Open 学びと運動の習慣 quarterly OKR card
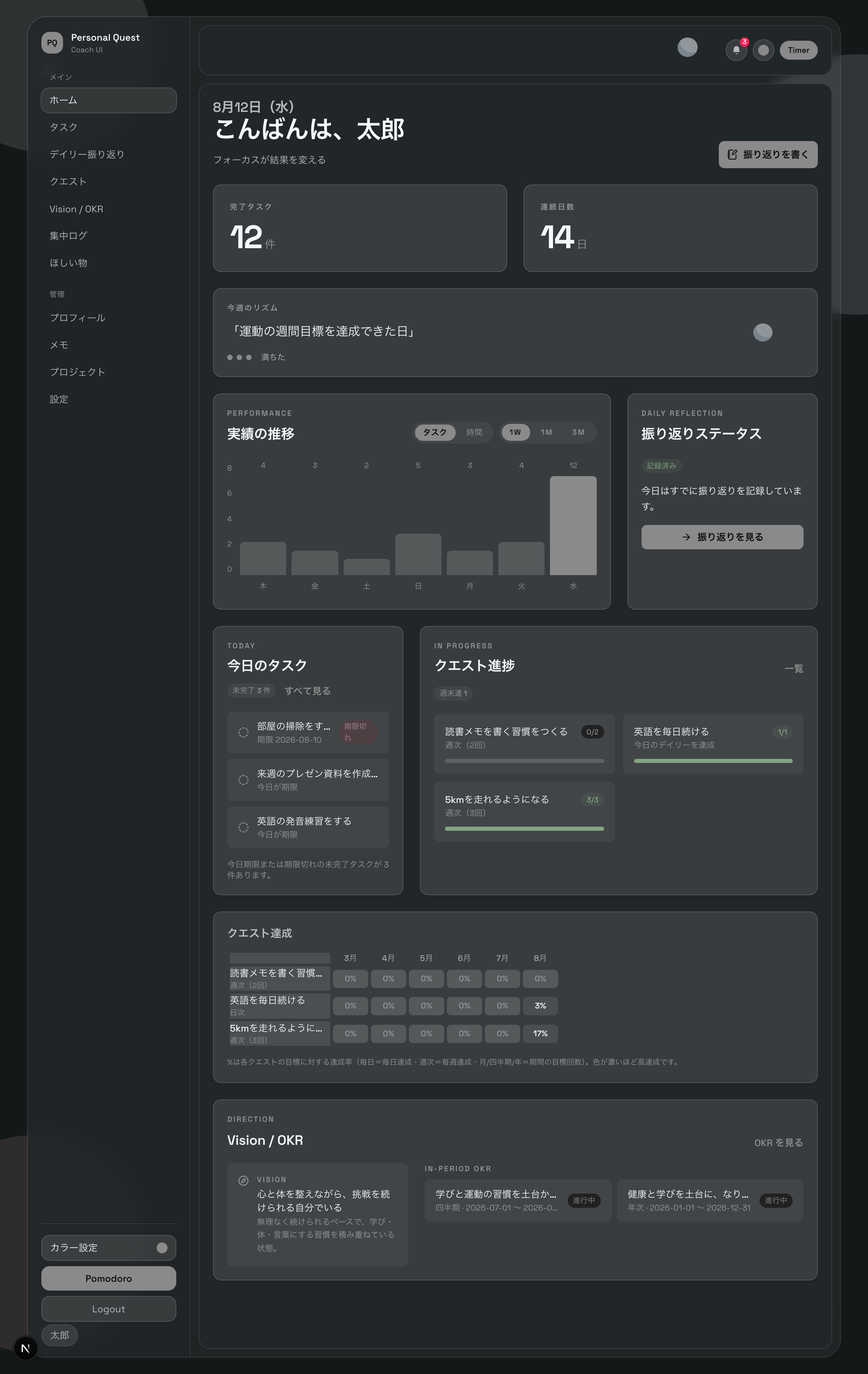 tap(518, 1200)
